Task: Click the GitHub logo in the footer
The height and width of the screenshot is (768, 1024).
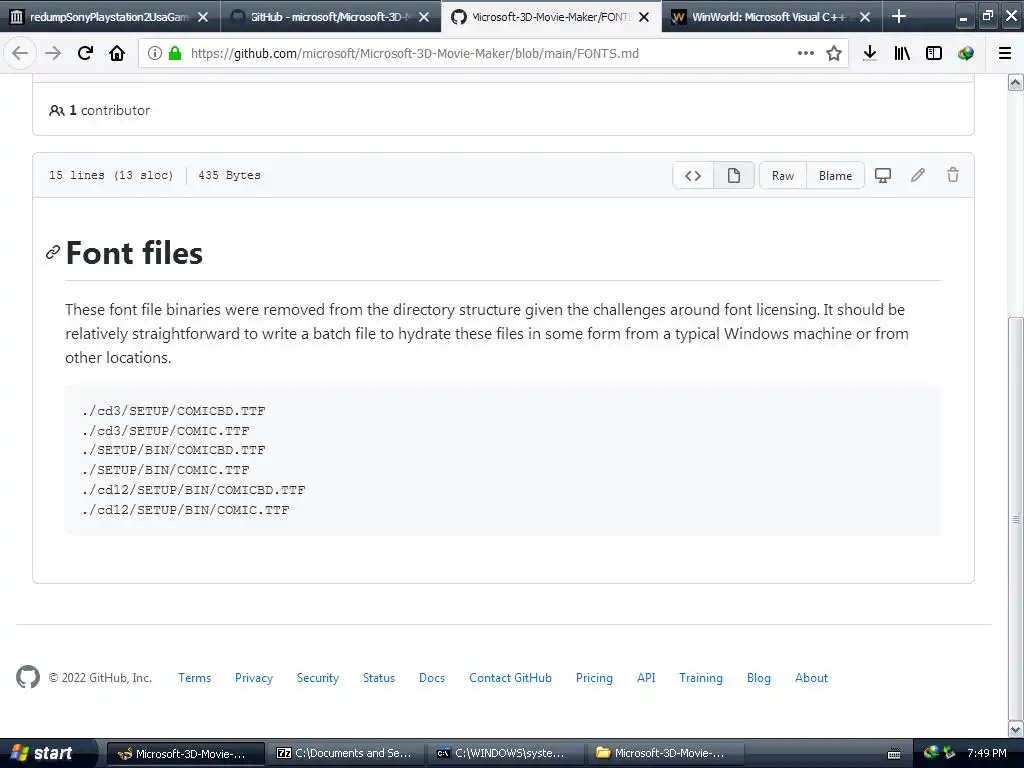Action: click(x=28, y=677)
